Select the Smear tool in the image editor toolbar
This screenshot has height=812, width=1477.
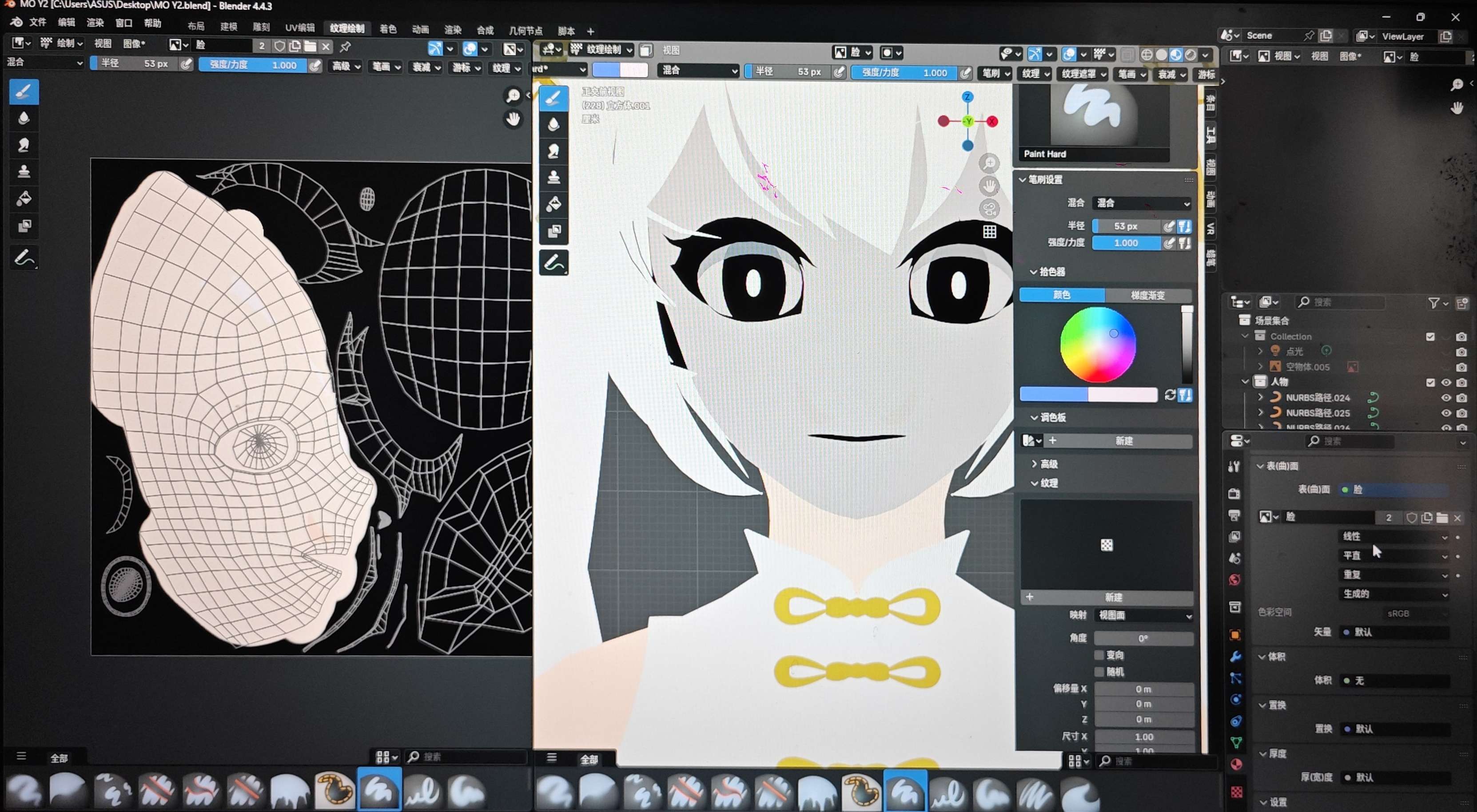(24, 145)
